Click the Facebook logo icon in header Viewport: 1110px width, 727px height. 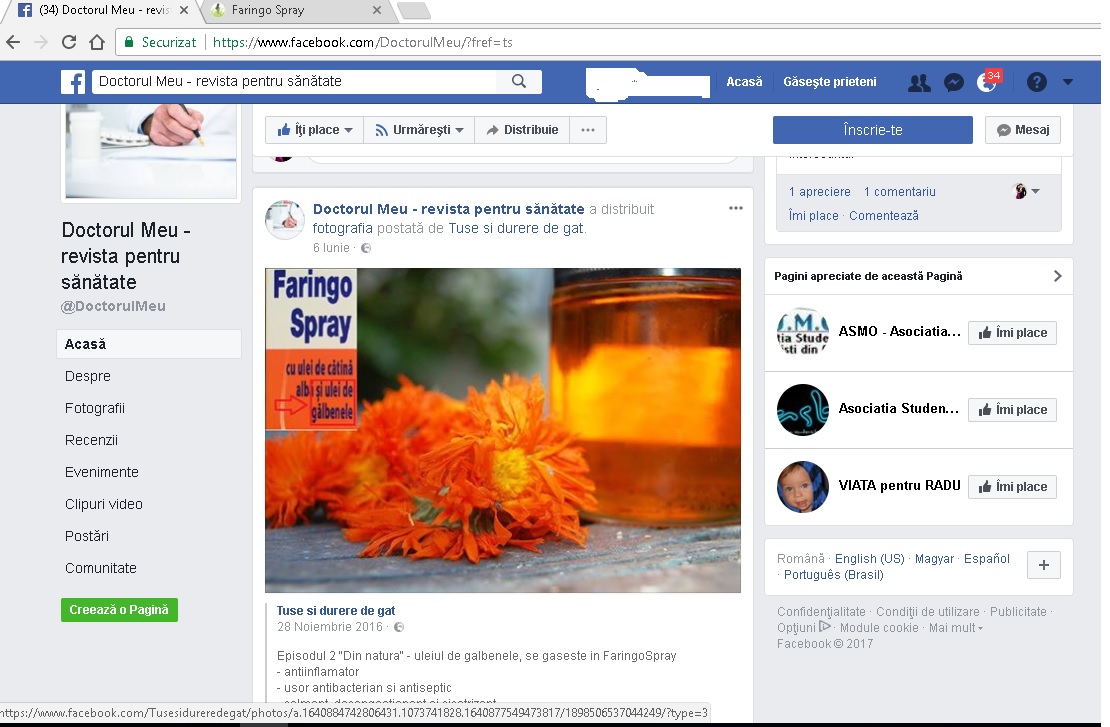[73, 82]
